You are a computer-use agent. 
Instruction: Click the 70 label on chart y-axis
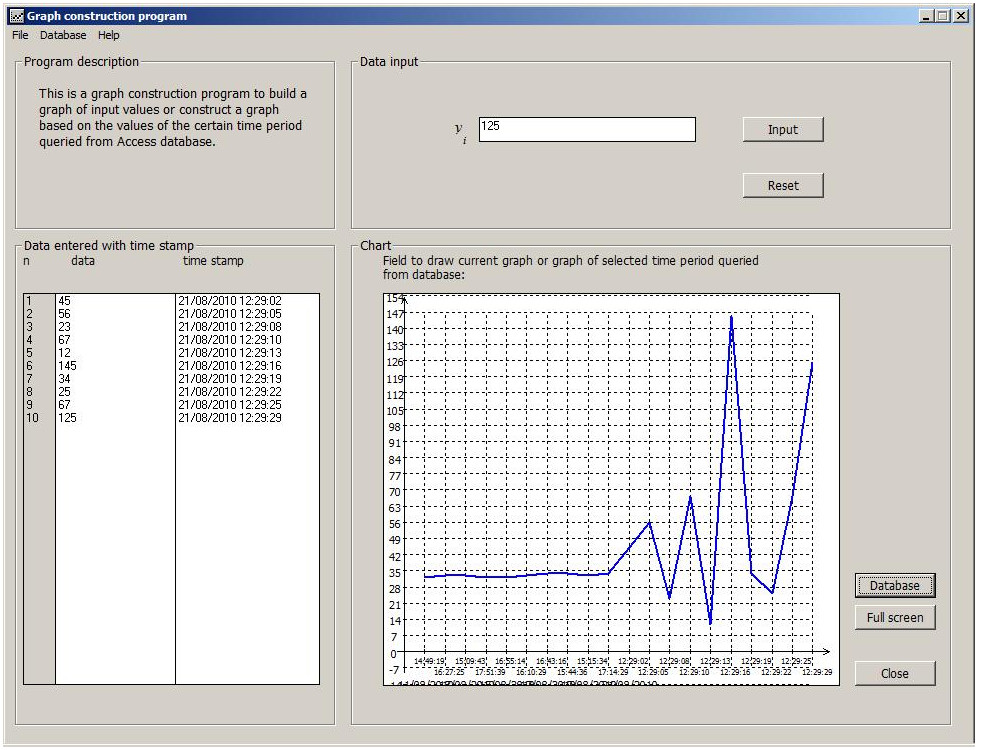[x=394, y=492]
